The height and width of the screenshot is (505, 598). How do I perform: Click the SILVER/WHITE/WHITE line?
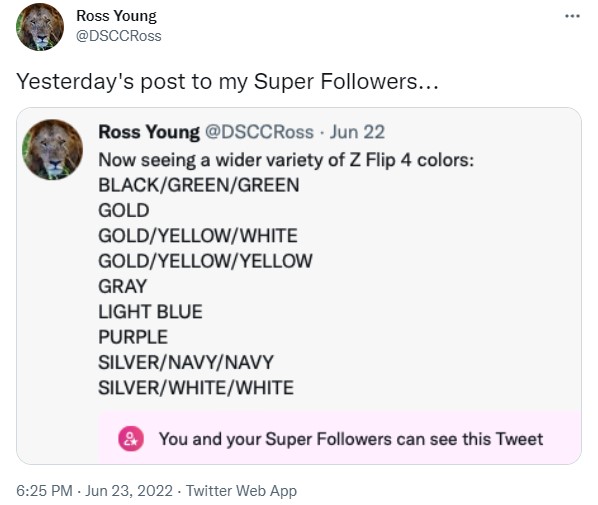coord(196,388)
